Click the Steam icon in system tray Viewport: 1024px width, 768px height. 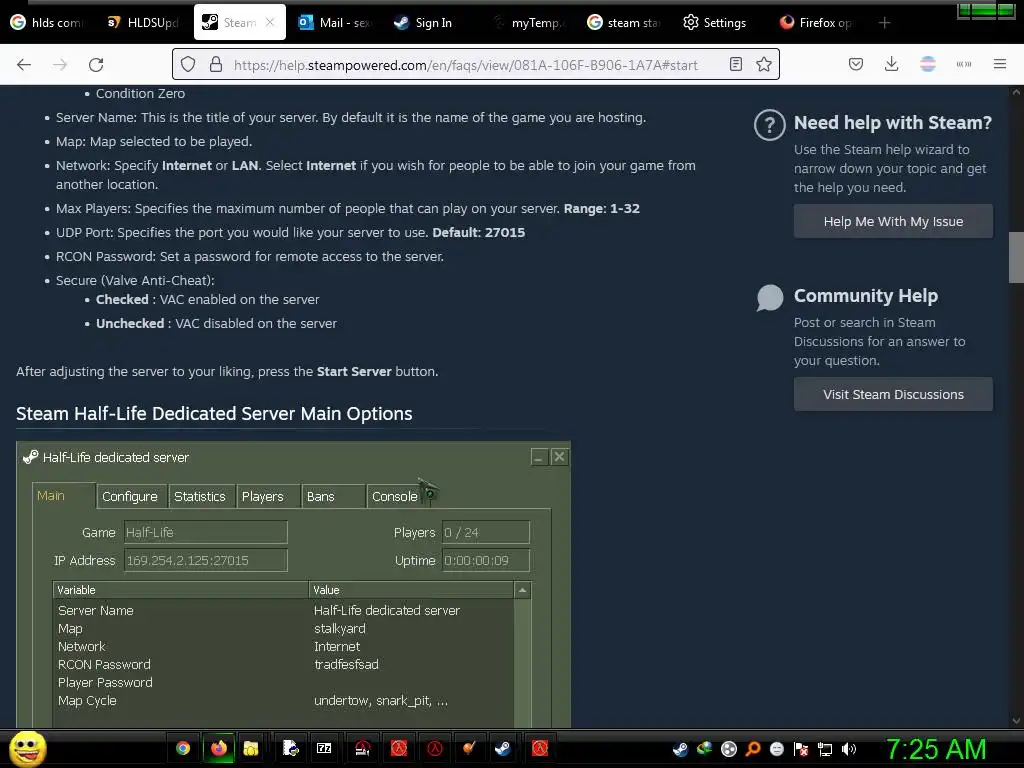(x=680, y=749)
